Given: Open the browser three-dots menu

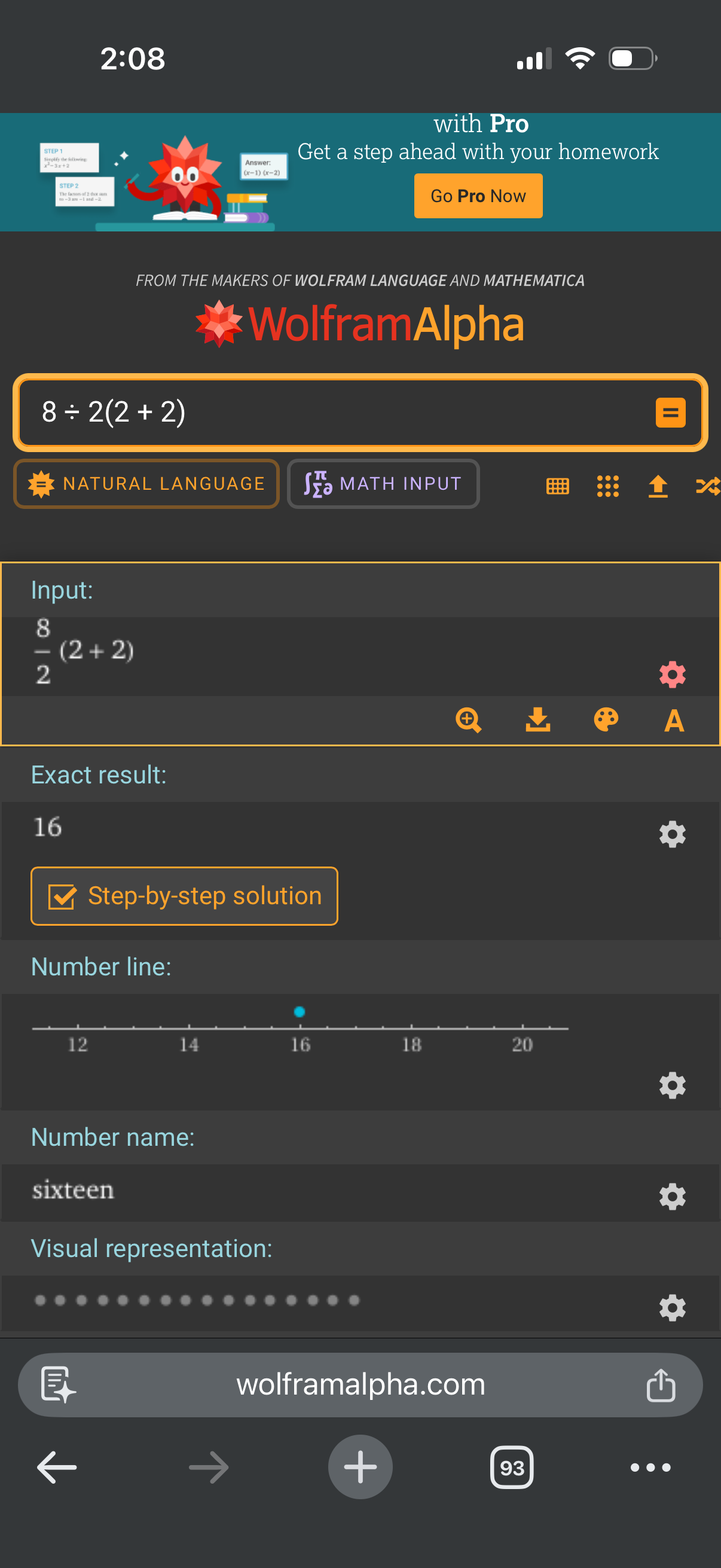Looking at the screenshot, I should tap(650, 1468).
